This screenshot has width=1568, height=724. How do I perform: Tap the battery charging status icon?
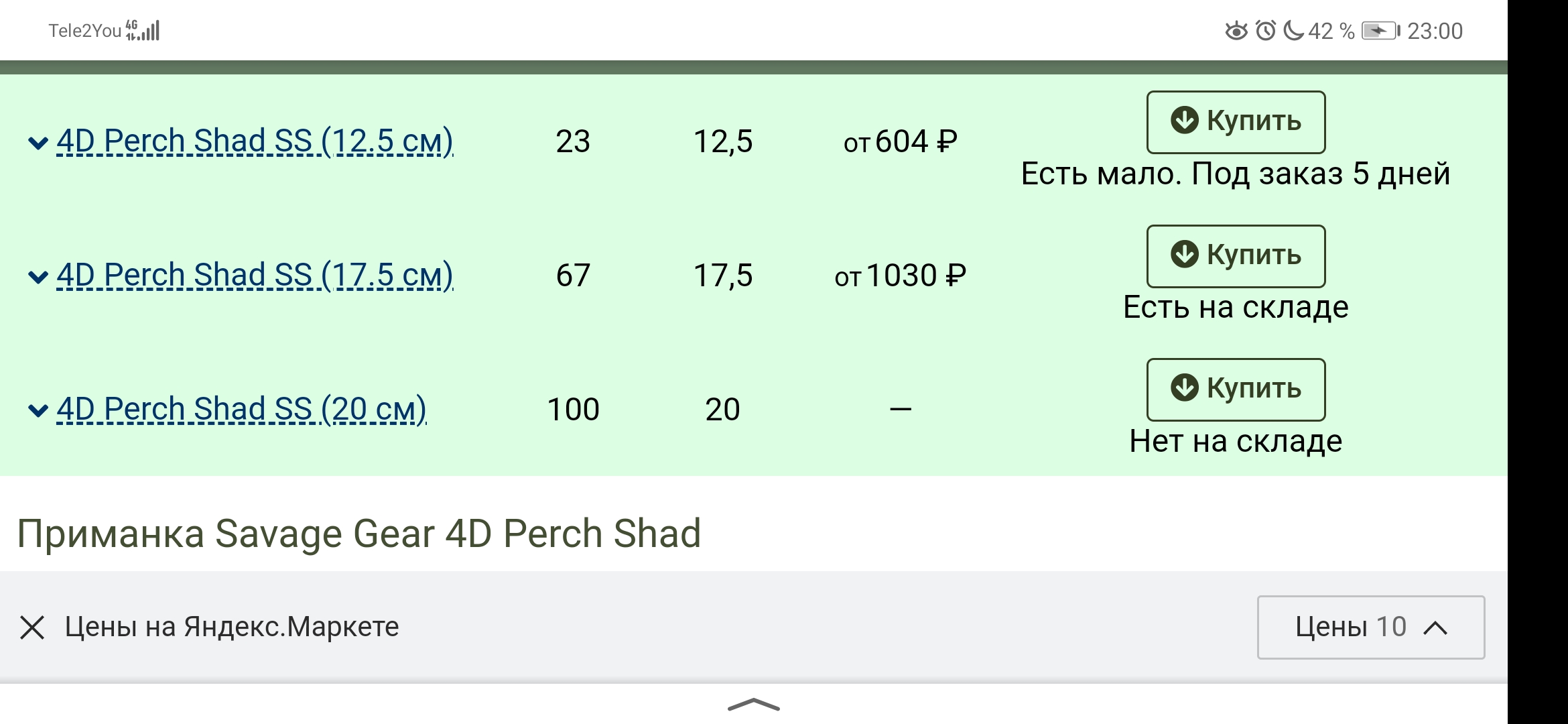(1380, 31)
